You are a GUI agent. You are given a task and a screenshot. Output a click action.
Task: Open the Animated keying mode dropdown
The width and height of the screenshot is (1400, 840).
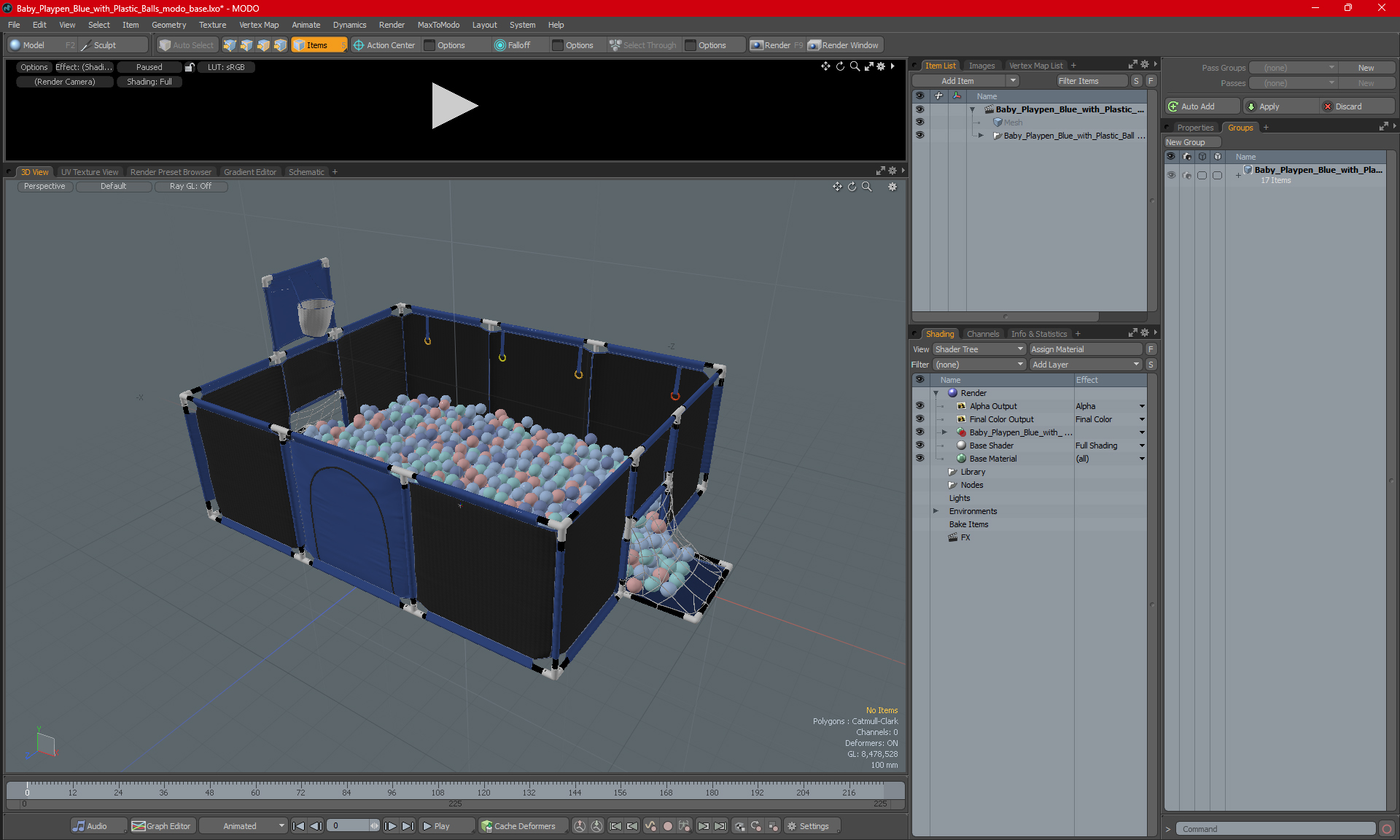tap(243, 826)
